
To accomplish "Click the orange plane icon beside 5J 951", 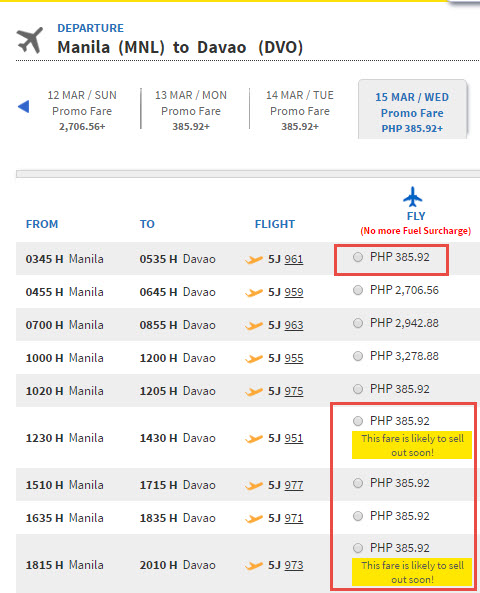I will [254, 439].
